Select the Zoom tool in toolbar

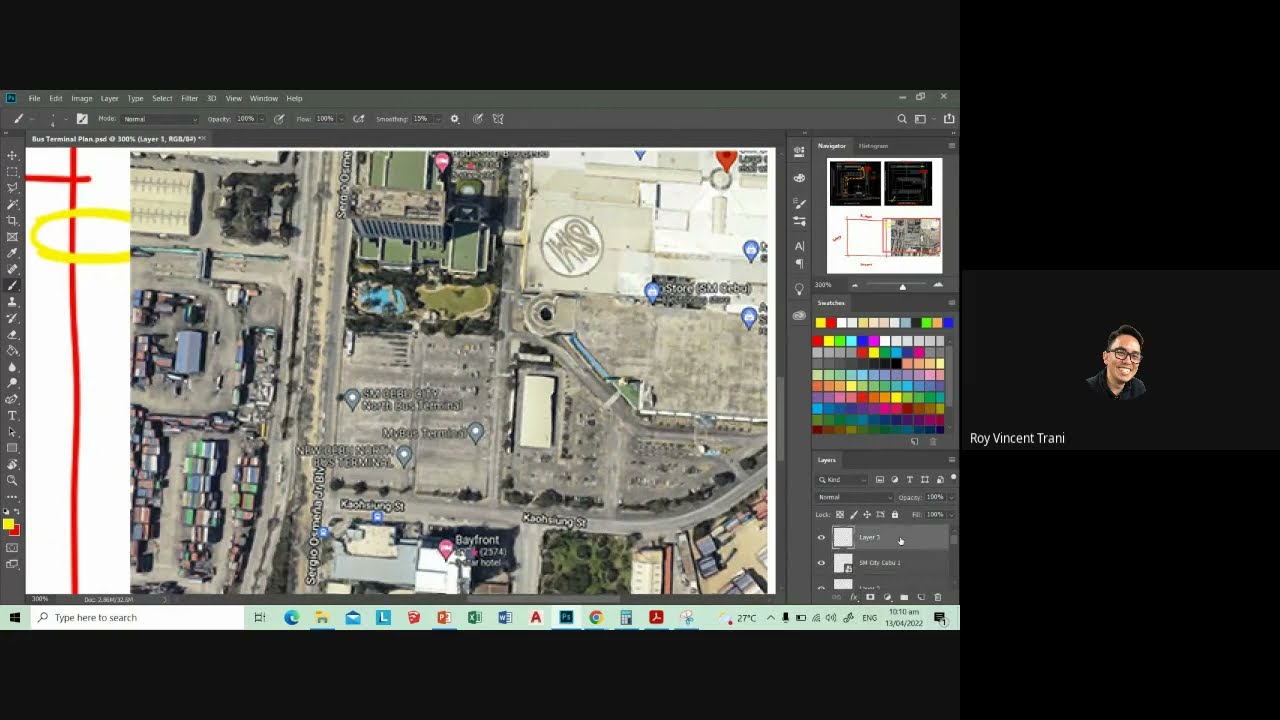(x=12, y=480)
